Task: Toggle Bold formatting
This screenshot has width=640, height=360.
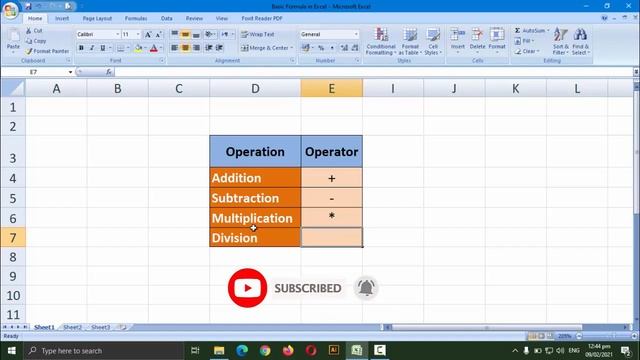Action: coord(81,48)
